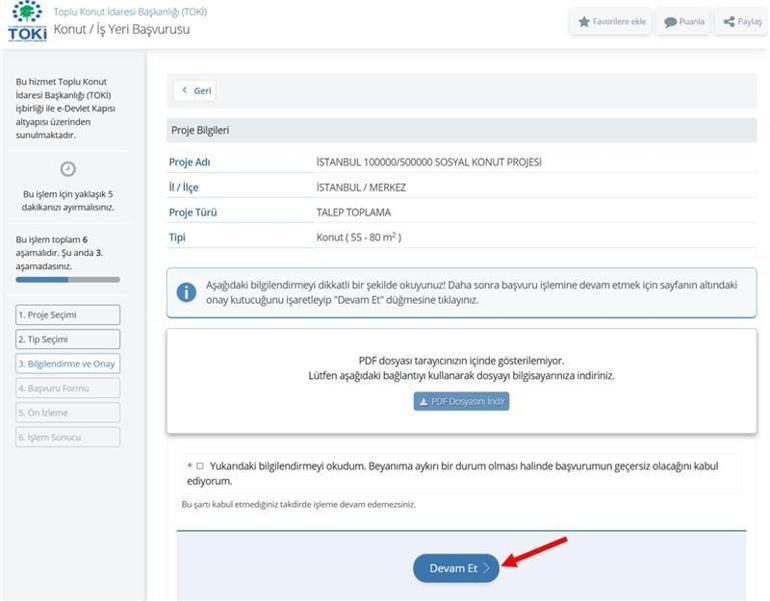770x602 pixels.
Task: Select step 4. Başvuru Formu
Action: (68, 388)
